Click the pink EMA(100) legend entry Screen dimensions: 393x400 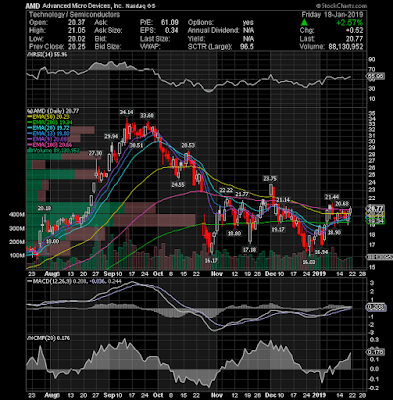pos(49,145)
